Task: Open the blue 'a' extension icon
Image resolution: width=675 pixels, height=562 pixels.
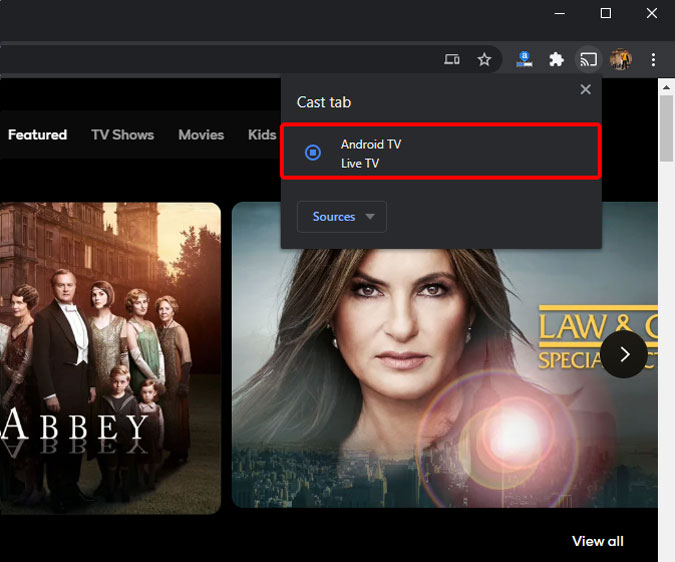Action: click(524, 59)
